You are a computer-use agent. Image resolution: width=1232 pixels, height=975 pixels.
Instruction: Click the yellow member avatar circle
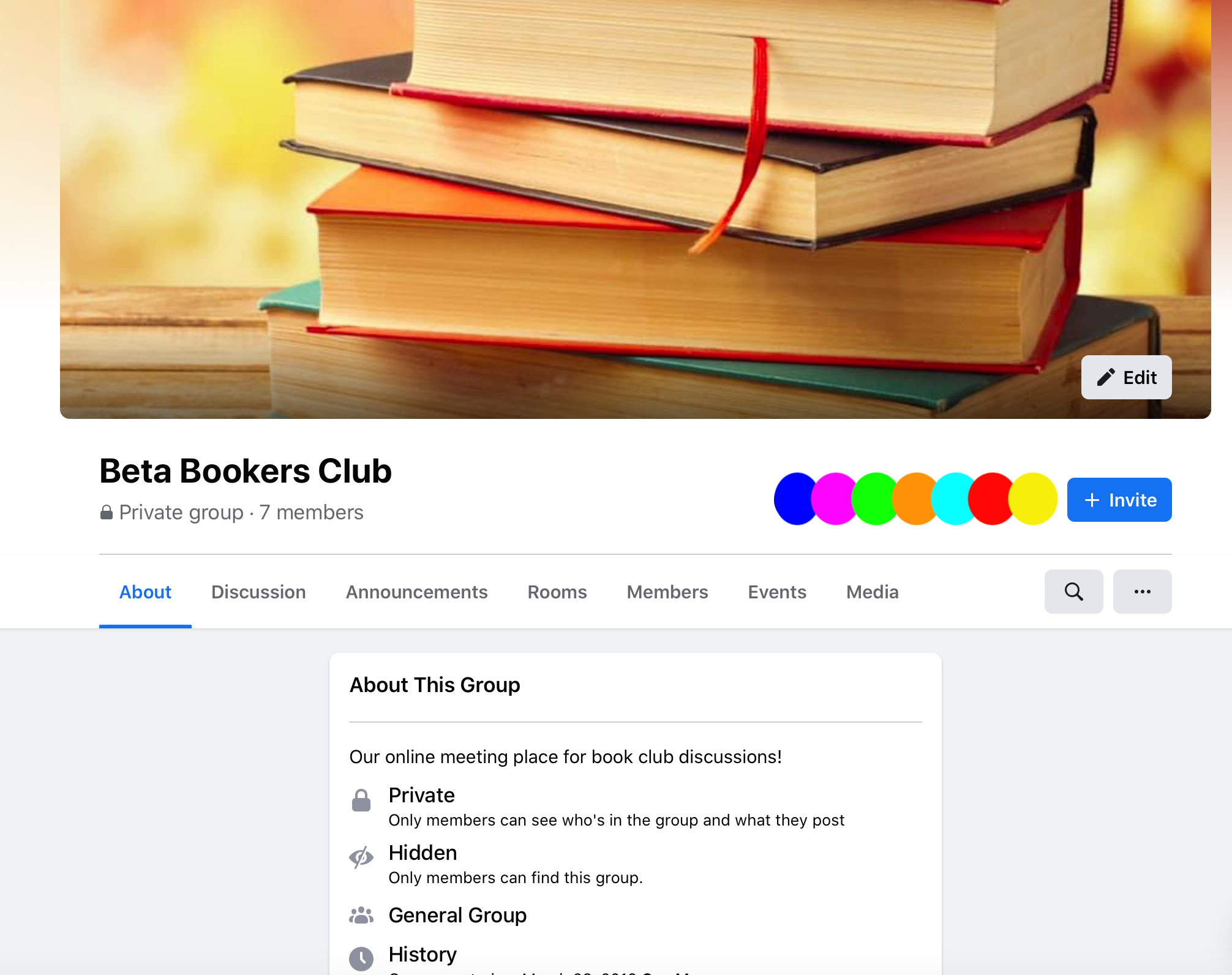pyautogui.click(x=1034, y=499)
